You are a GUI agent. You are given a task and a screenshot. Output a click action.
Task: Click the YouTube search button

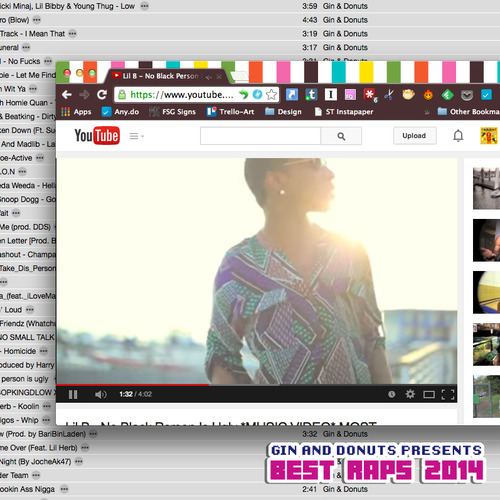[341, 136]
